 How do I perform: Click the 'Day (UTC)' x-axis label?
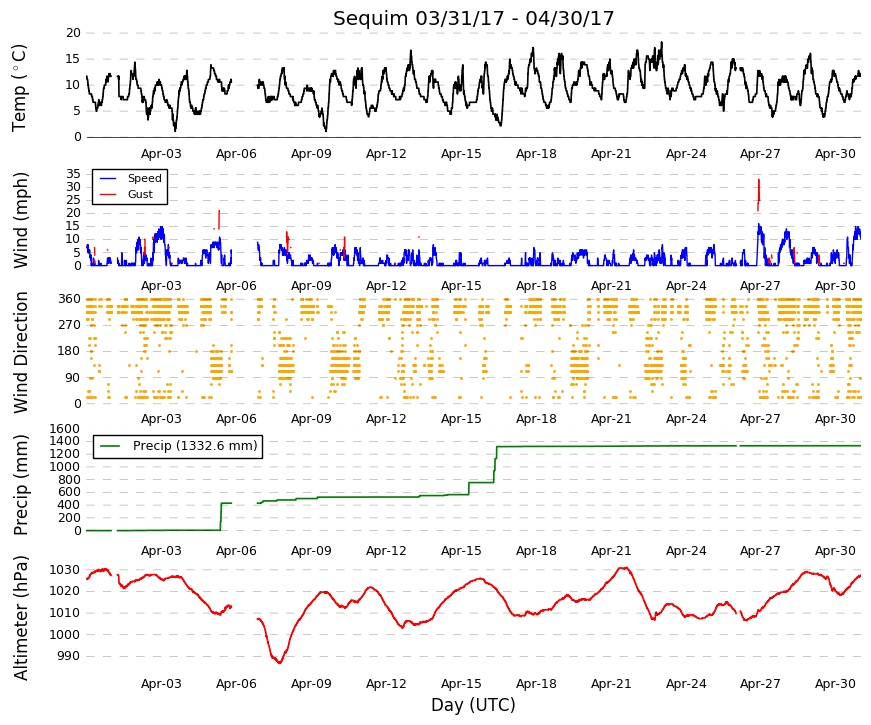(x=473, y=705)
